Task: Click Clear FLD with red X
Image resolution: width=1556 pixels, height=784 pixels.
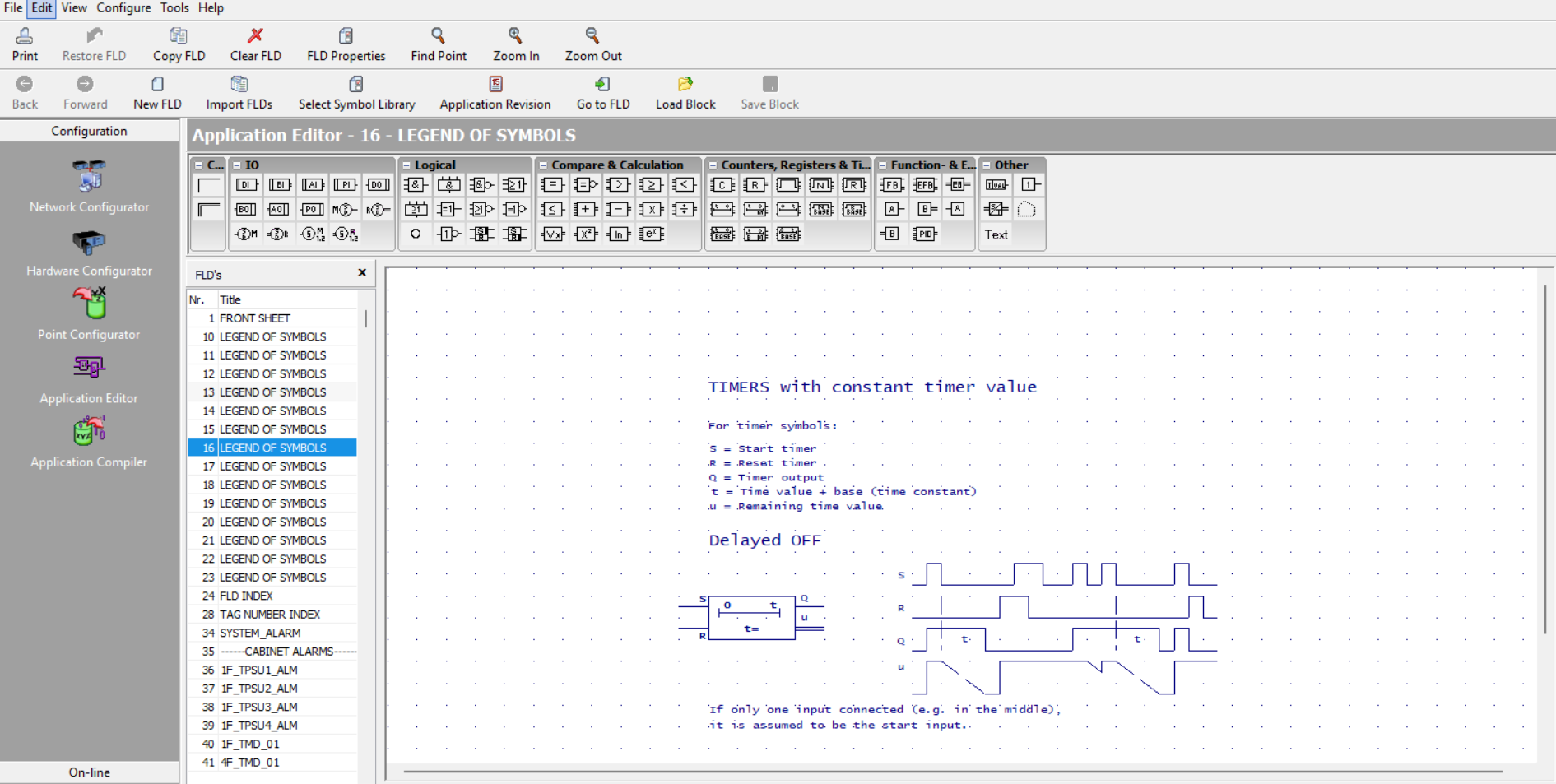Action: pyautogui.click(x=255, y=45)
